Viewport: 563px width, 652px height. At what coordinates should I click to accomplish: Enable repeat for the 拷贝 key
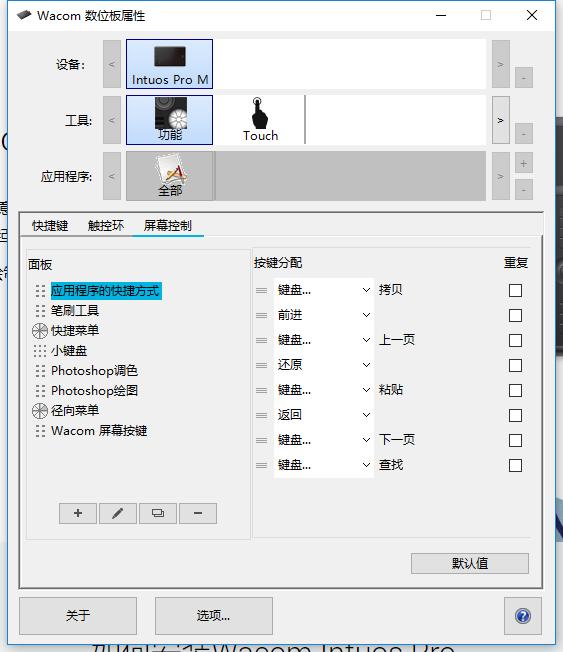pyautogui.click(x=515, y=290)
